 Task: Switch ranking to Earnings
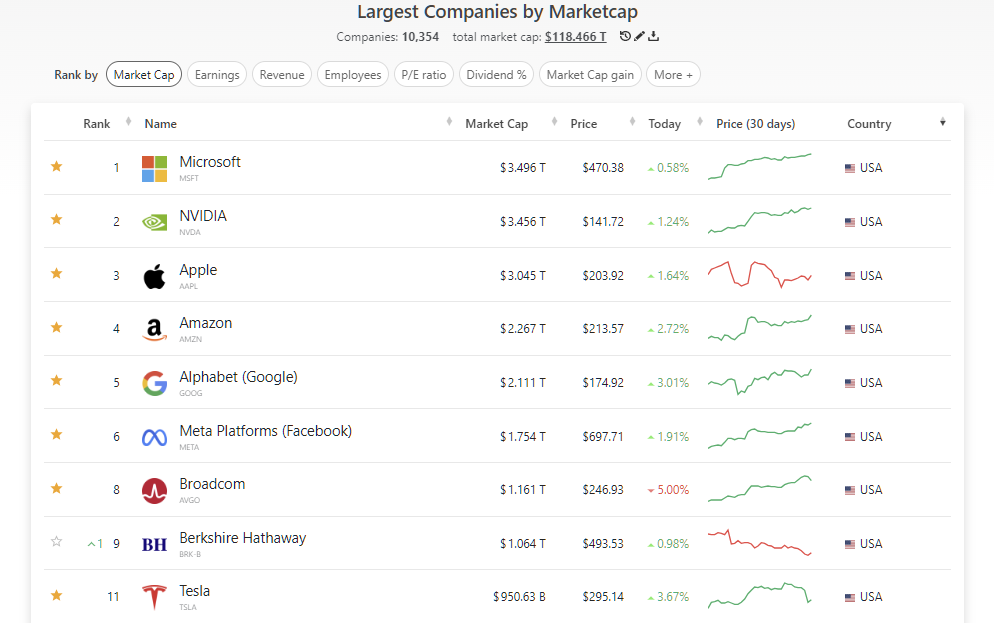pos(217,74)
